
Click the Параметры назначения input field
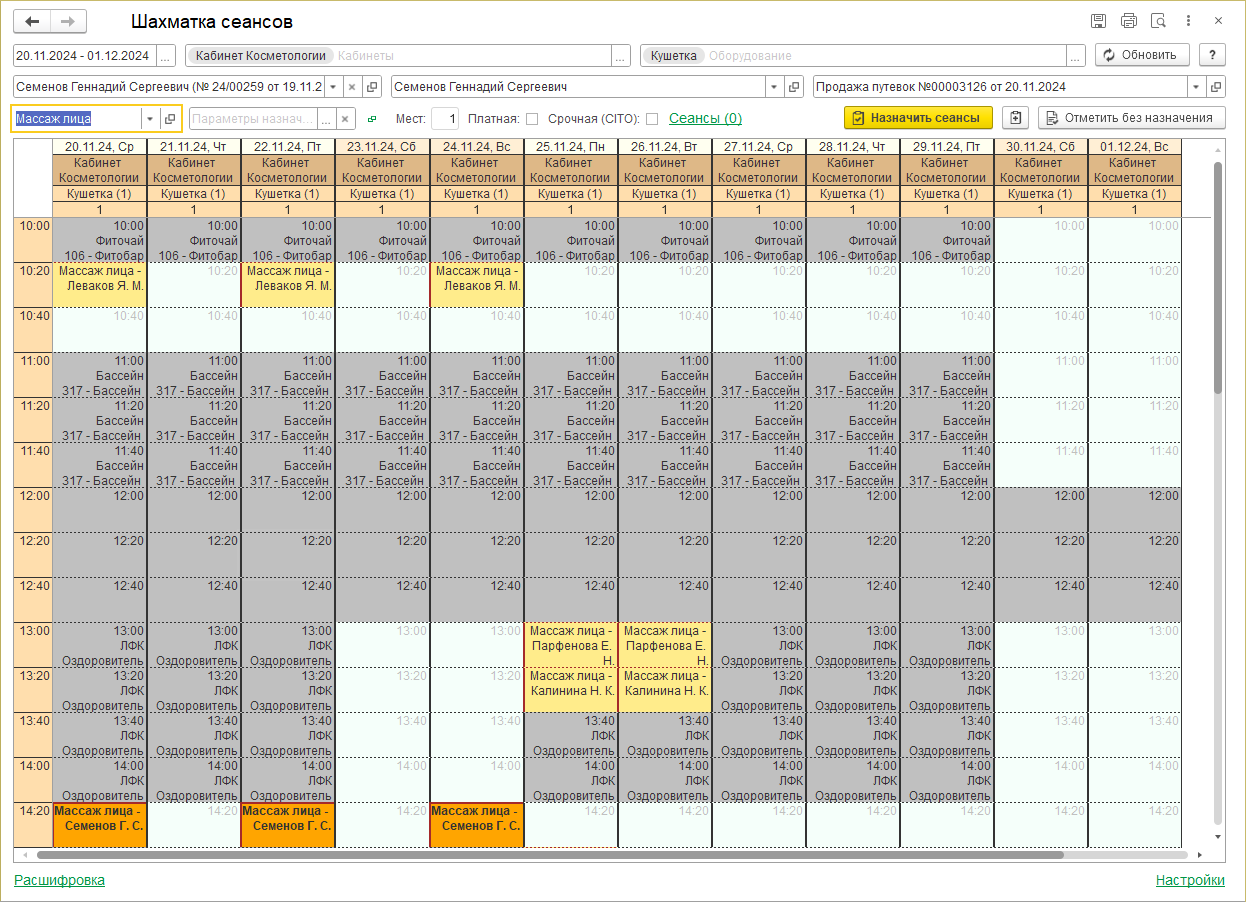click(253, 119)
